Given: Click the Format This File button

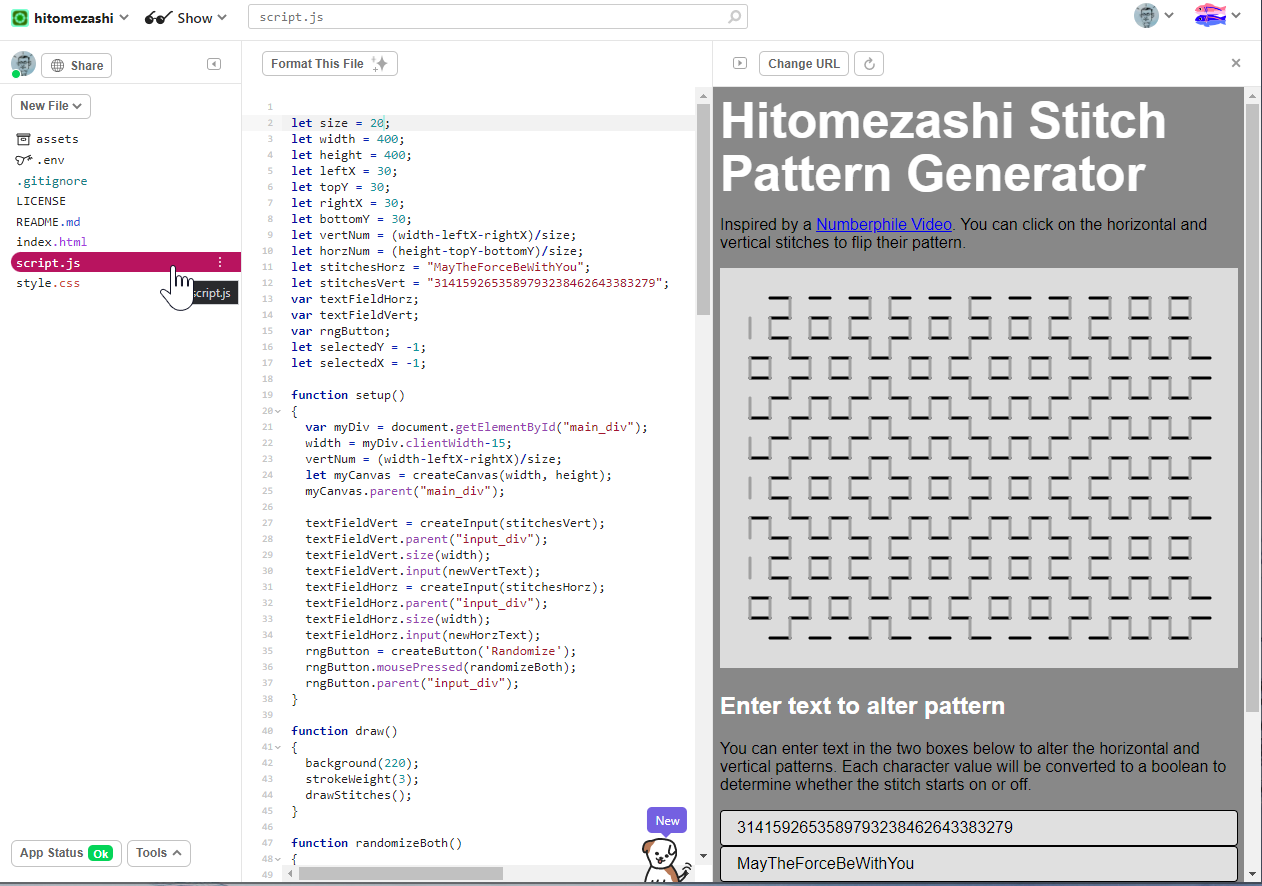Looking at the screenshot, I should (329, 62).
